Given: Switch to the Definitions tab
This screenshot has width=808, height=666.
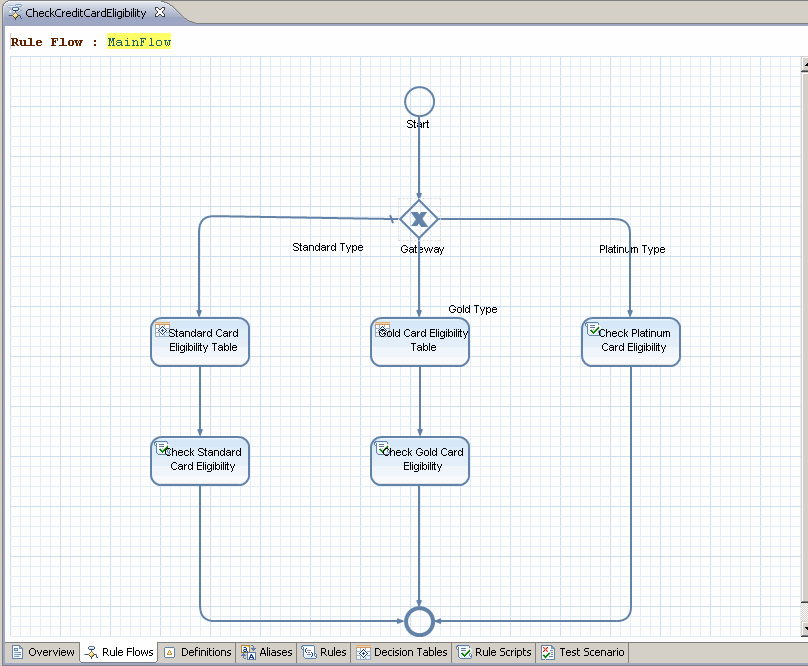Looking at the screenshot, I should (198, 652).
